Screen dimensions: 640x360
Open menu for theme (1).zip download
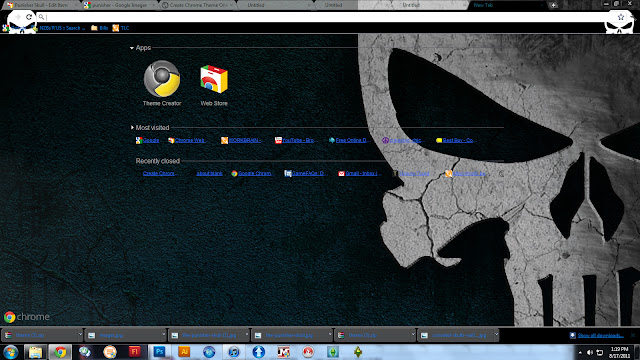click(413, 335)
